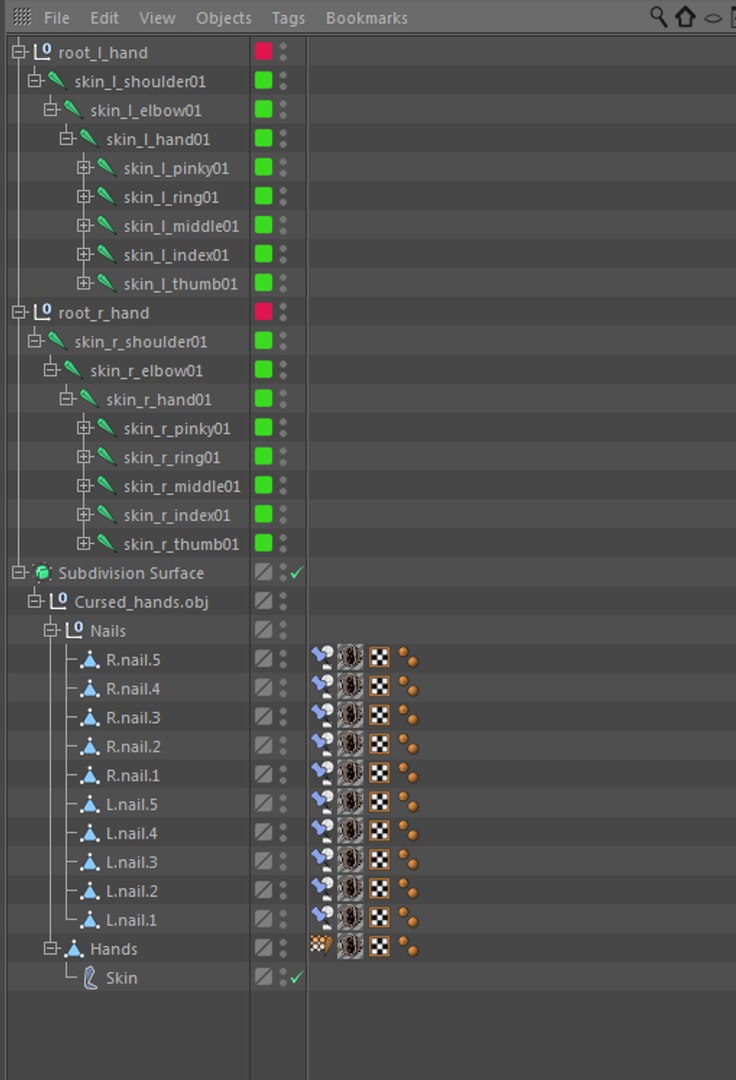Open the File menu

coord(56,18)
